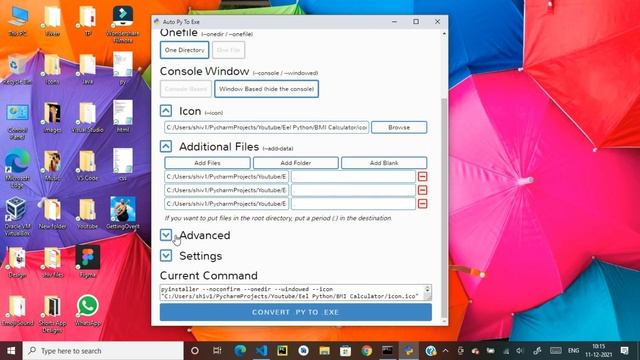
Task: Click the Add Folder button
Action: pos(296,163)
